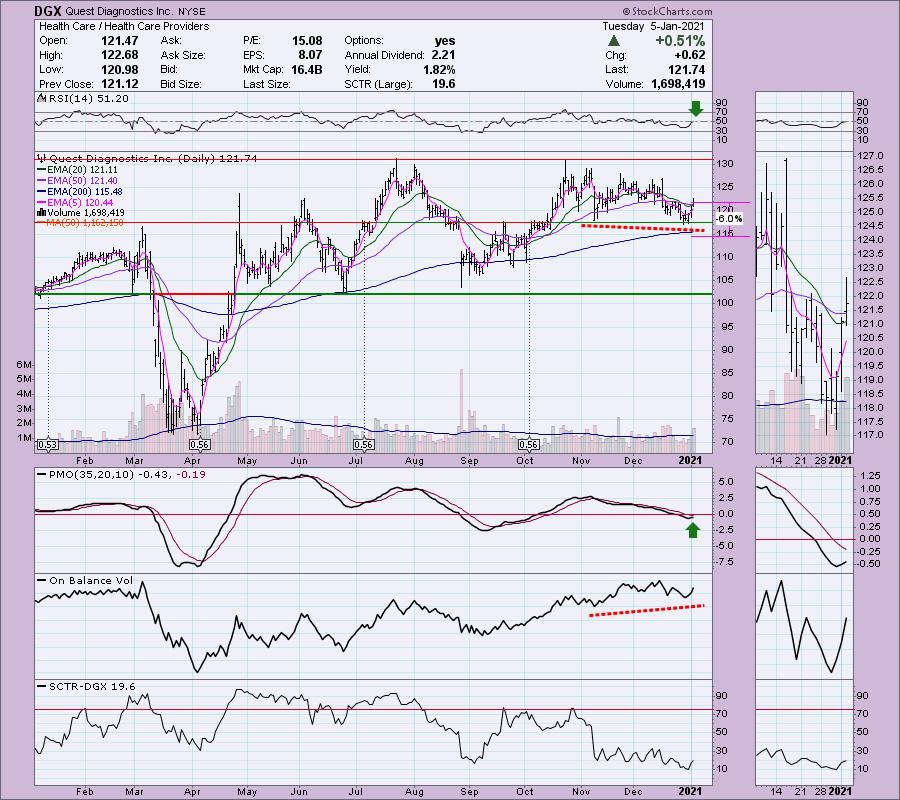
Task: Click the -6.0% annotation label
Action: (x=730, y=219)
